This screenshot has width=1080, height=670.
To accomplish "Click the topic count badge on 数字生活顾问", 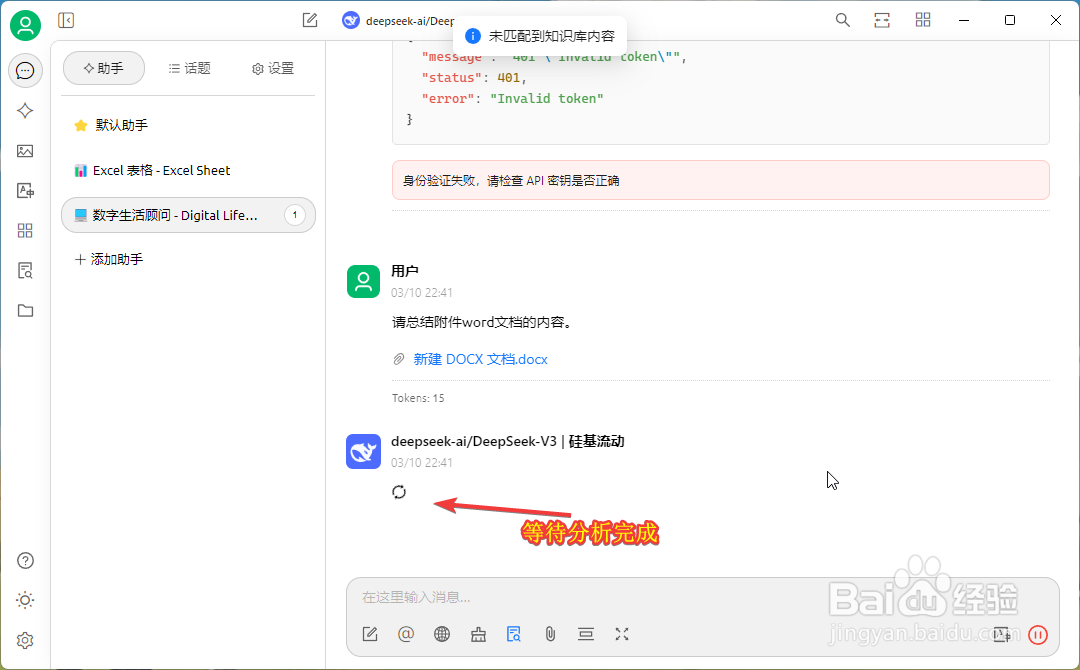I will point(295,215).
